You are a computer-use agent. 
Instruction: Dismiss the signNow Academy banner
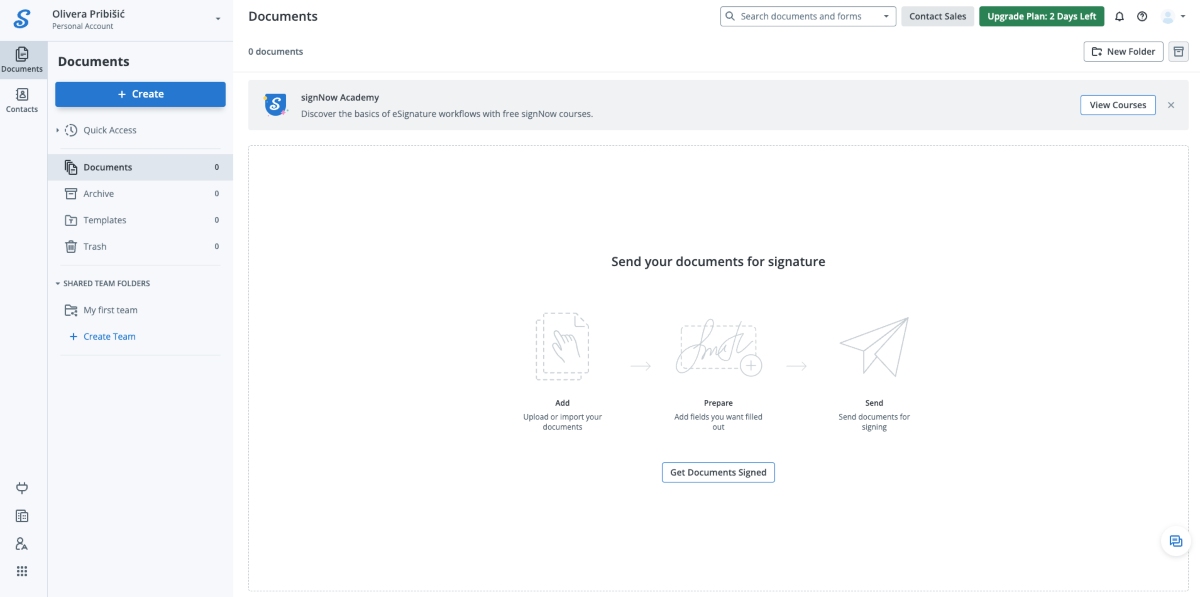[1171, 105]
